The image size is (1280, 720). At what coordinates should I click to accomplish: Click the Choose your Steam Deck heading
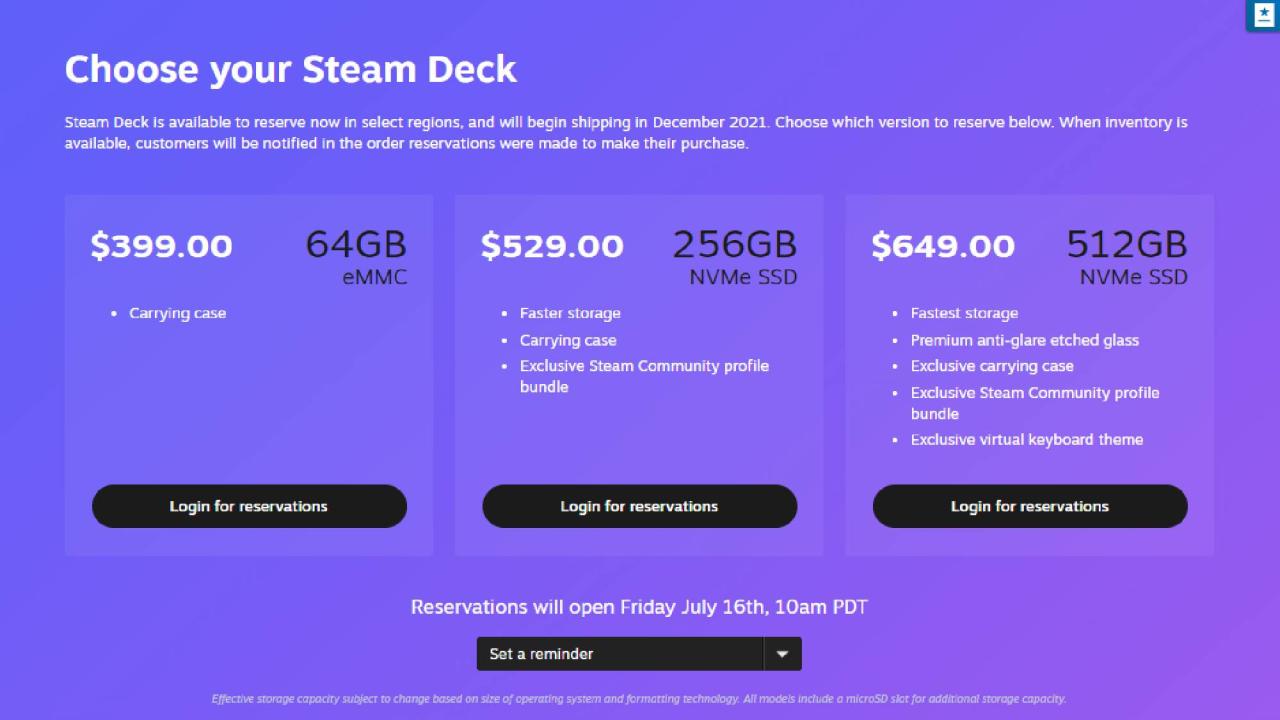click(x=290, y=68)
